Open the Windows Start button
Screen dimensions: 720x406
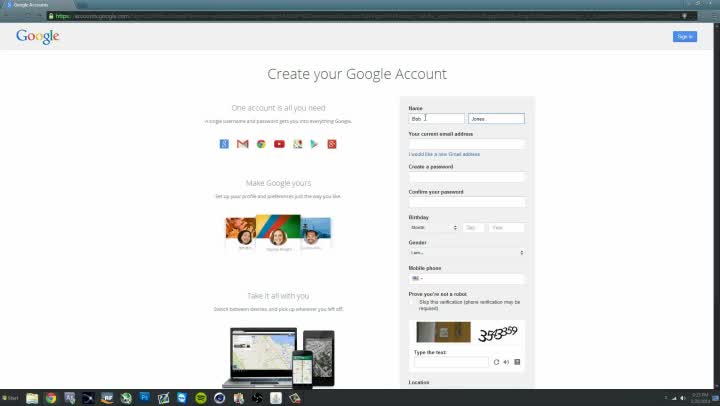[x=10, y=398]
